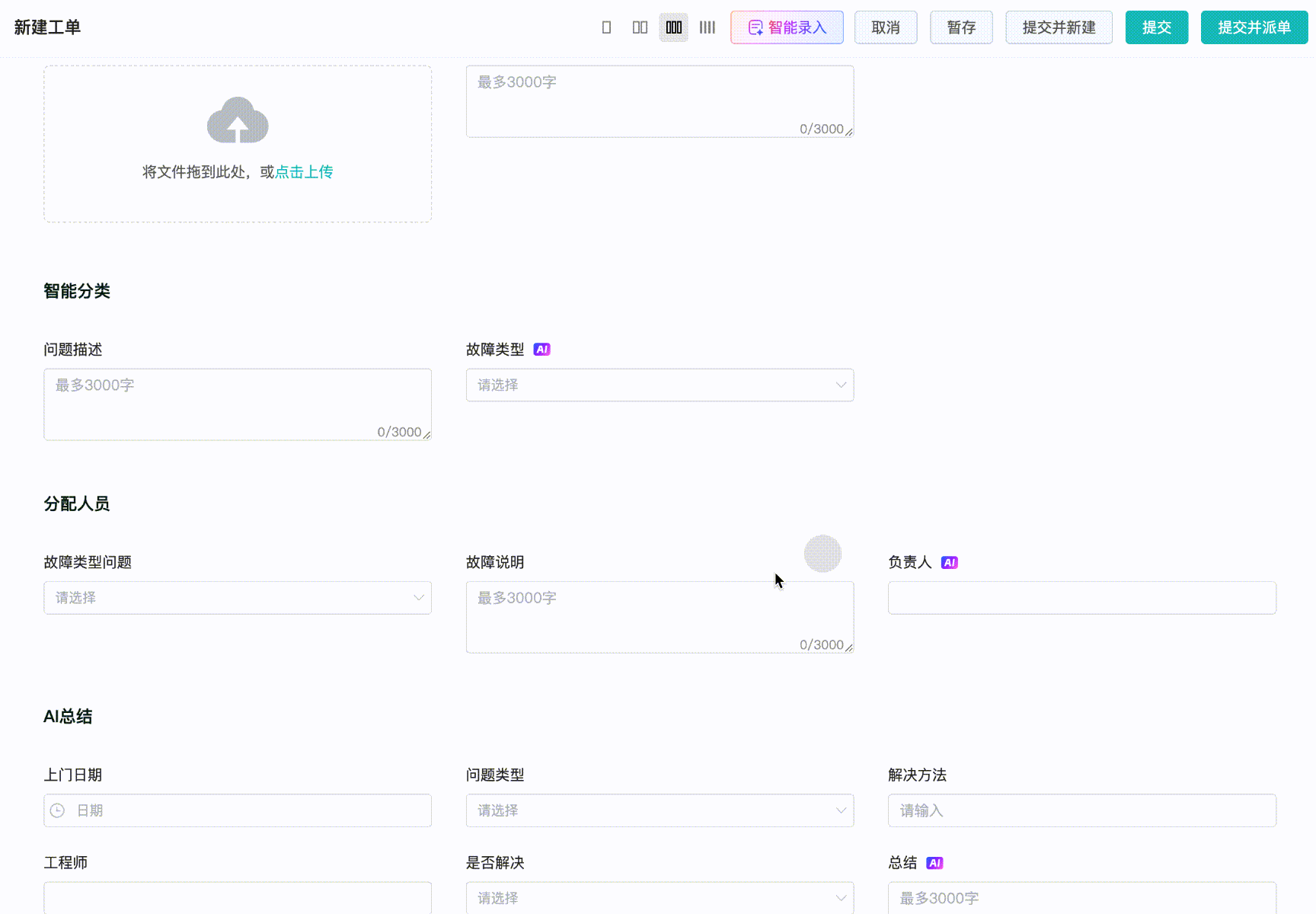
Task: Click the 点击上传 link
Action: tap(304, 172)
